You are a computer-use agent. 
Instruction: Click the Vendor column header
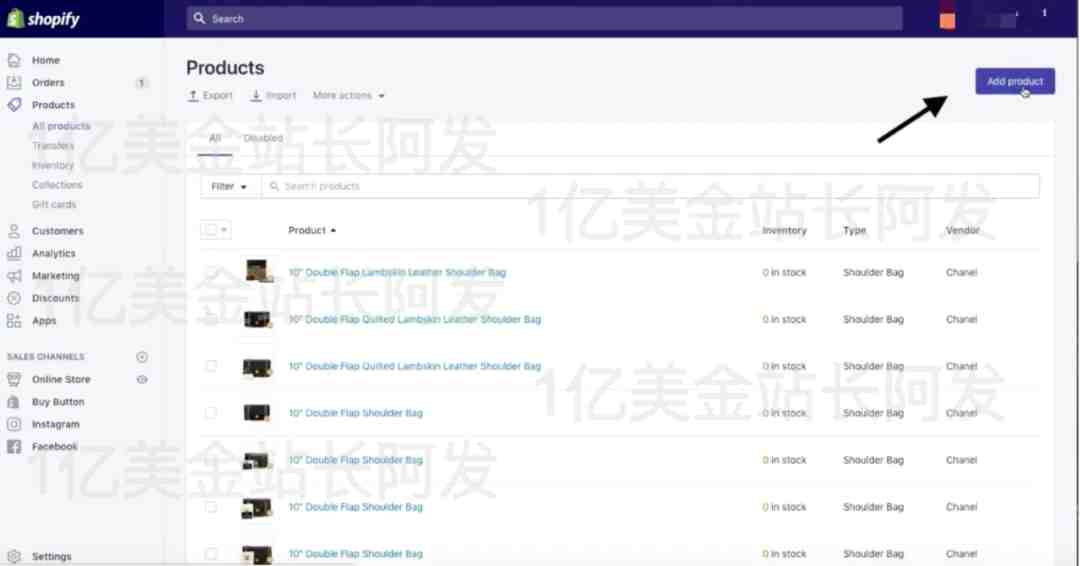pos(962,231)
